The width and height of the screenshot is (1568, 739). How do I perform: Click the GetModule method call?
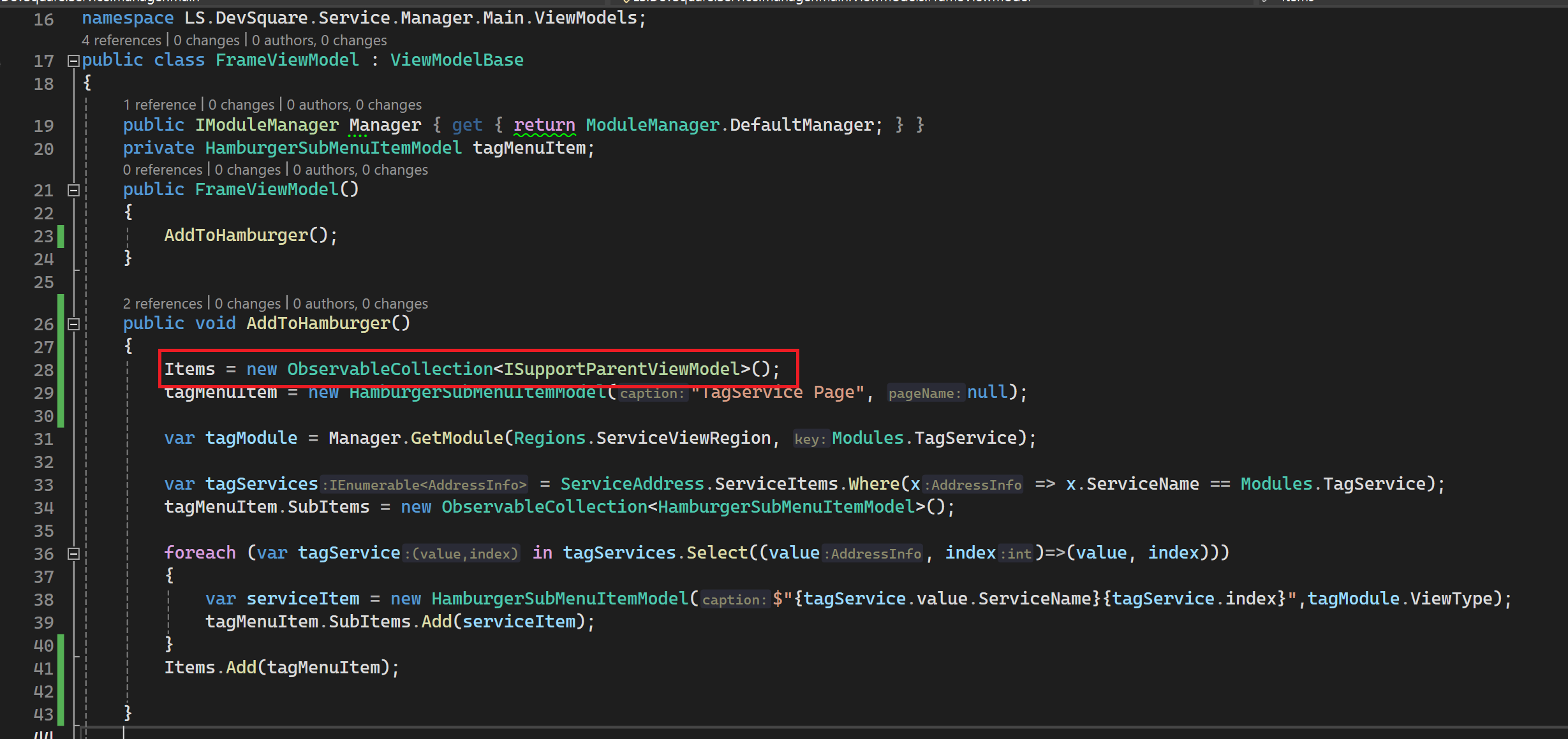click(457, 438)
